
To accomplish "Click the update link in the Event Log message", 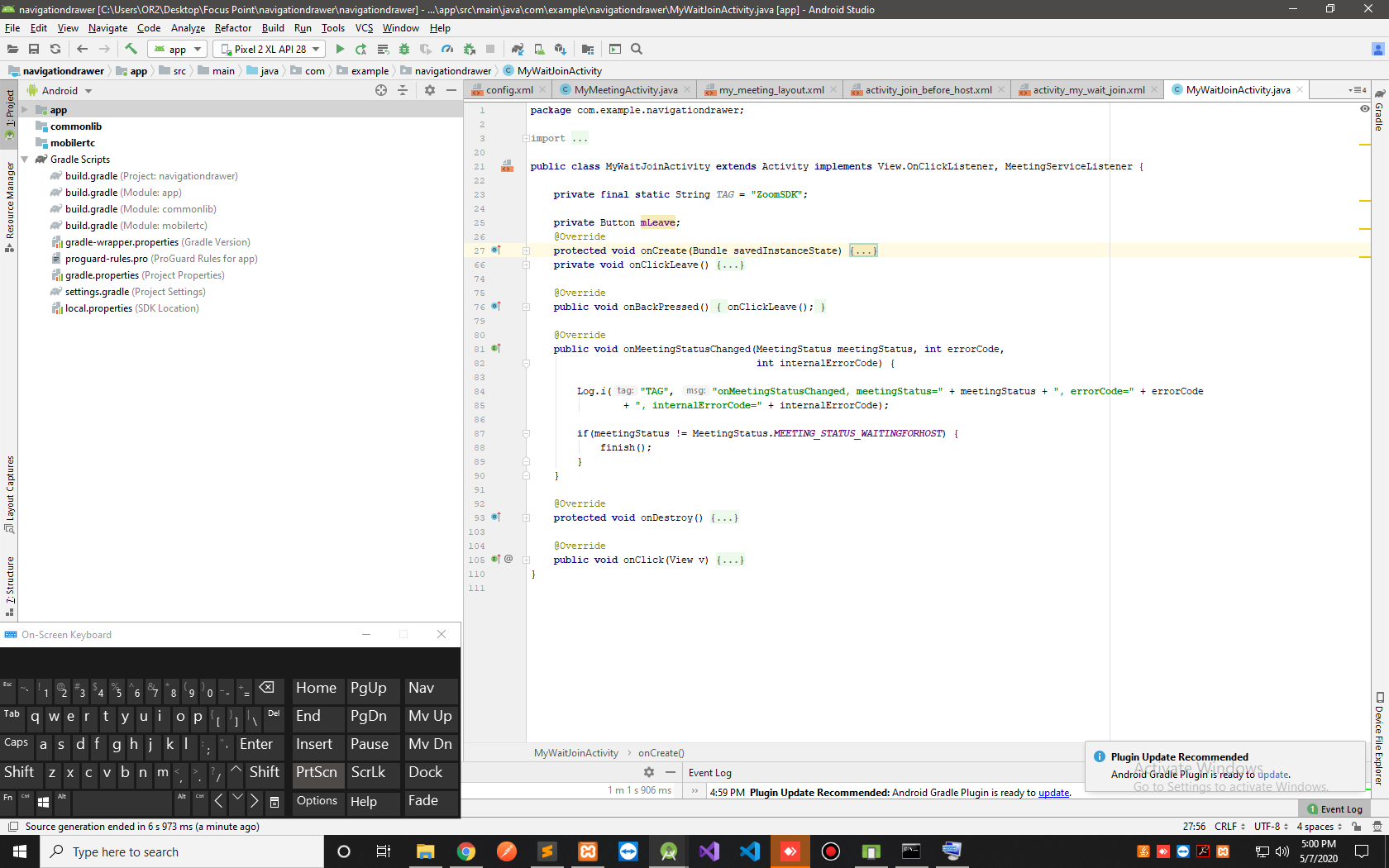I will [1053, 793].
